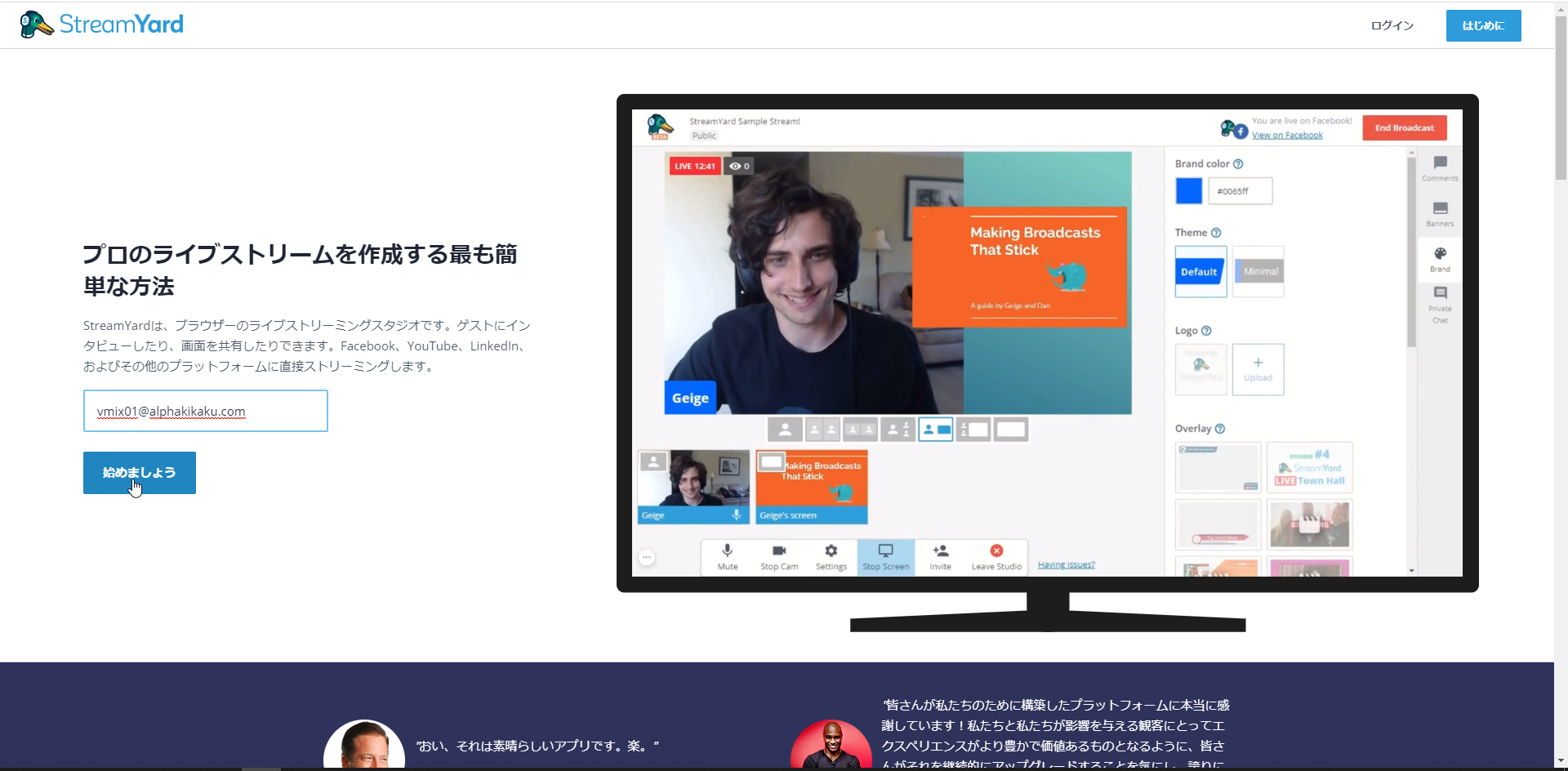Select the first overlay thumbnail
1568x771 pixels.
[1218, 468]
